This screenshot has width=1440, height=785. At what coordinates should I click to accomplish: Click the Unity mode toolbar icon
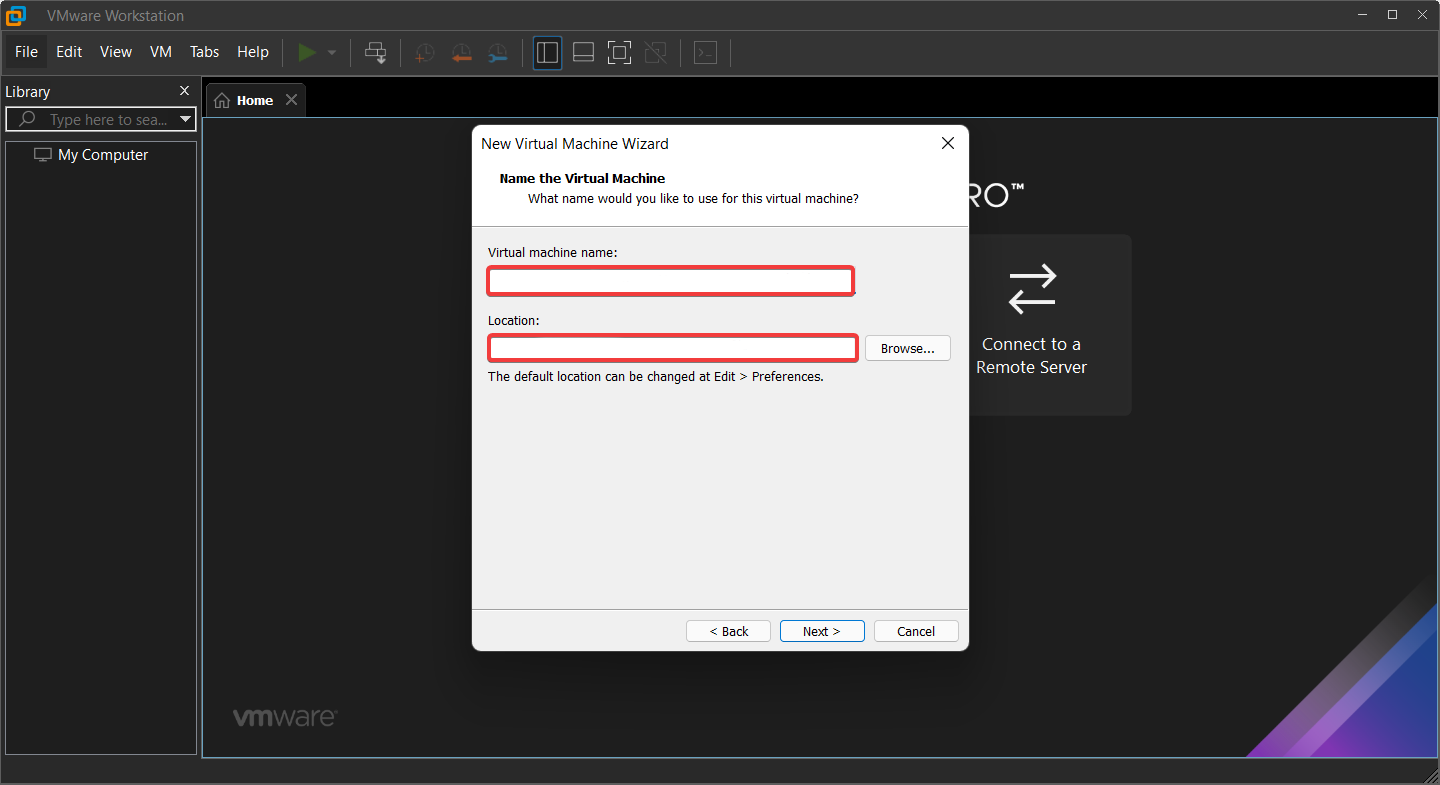(656, 53)
